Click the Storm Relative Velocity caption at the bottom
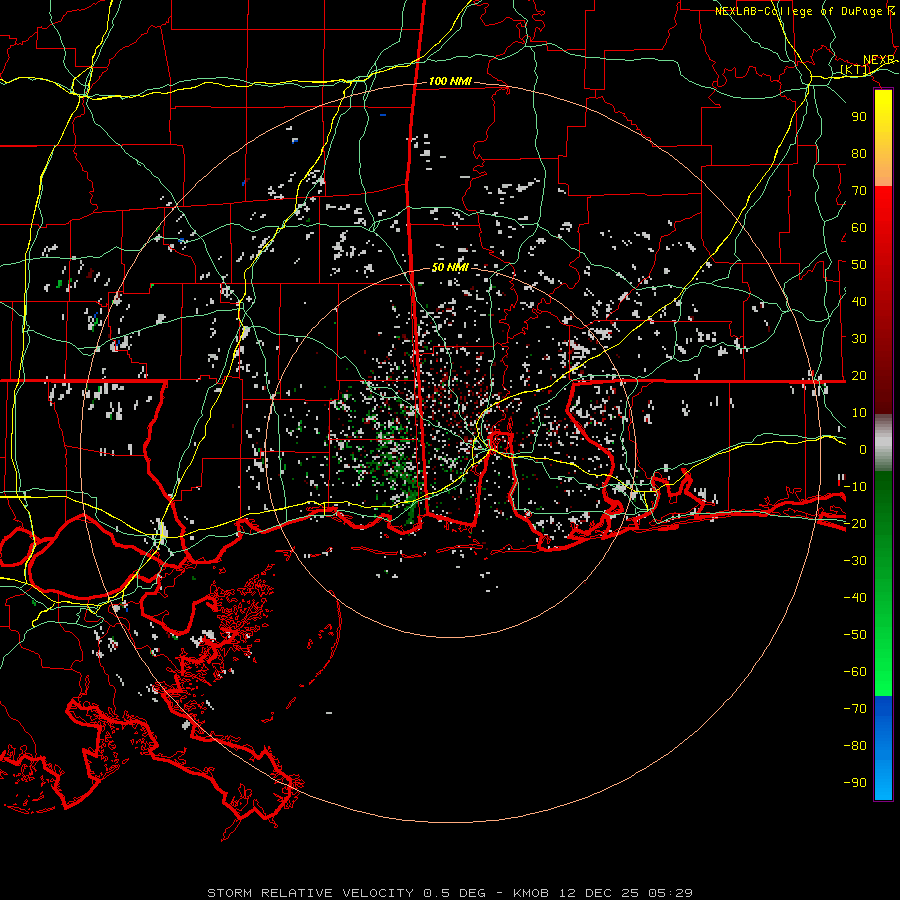 click(x=450, y=893)
